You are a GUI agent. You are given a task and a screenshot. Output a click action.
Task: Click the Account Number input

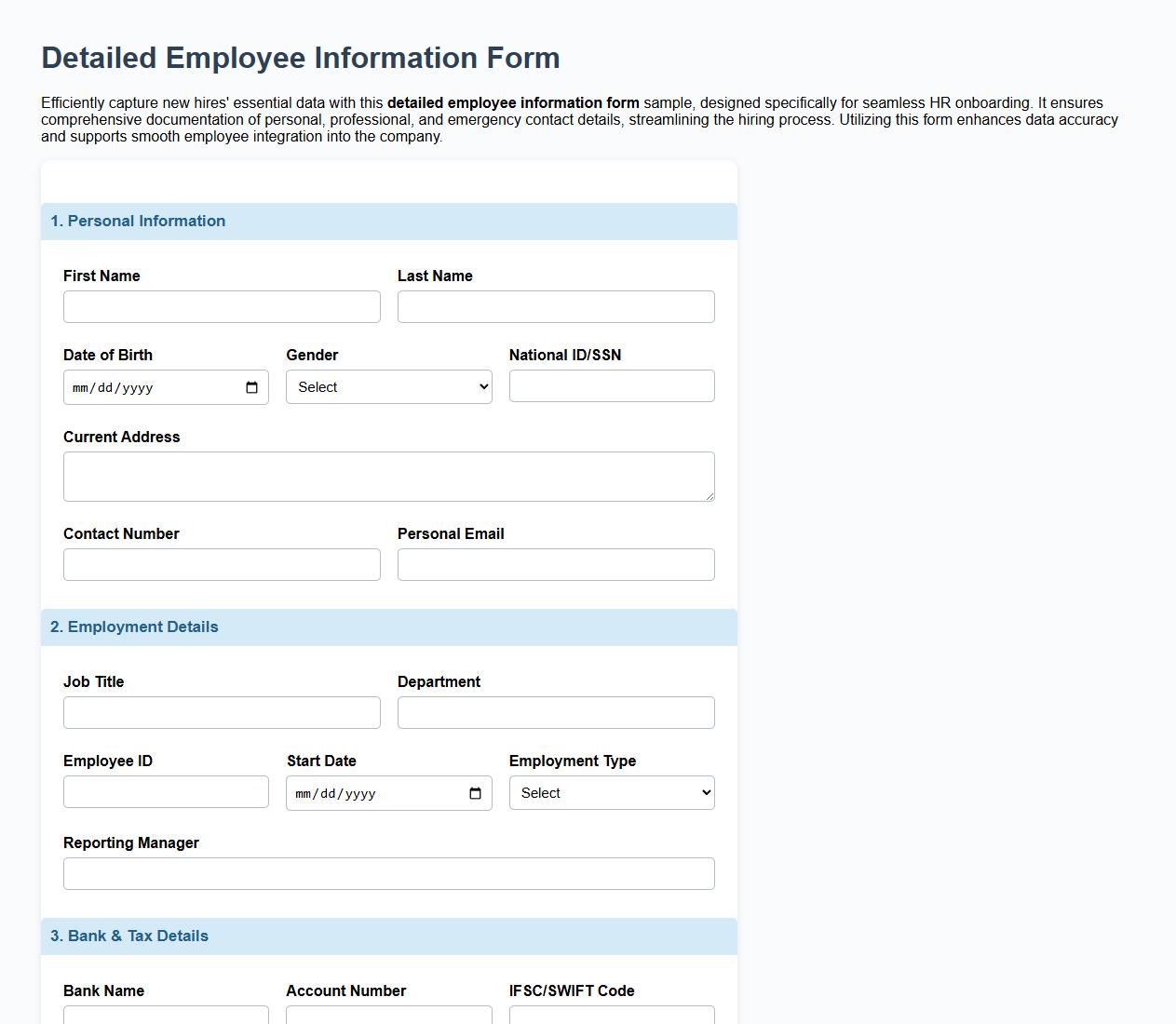tap(388, 1018)
